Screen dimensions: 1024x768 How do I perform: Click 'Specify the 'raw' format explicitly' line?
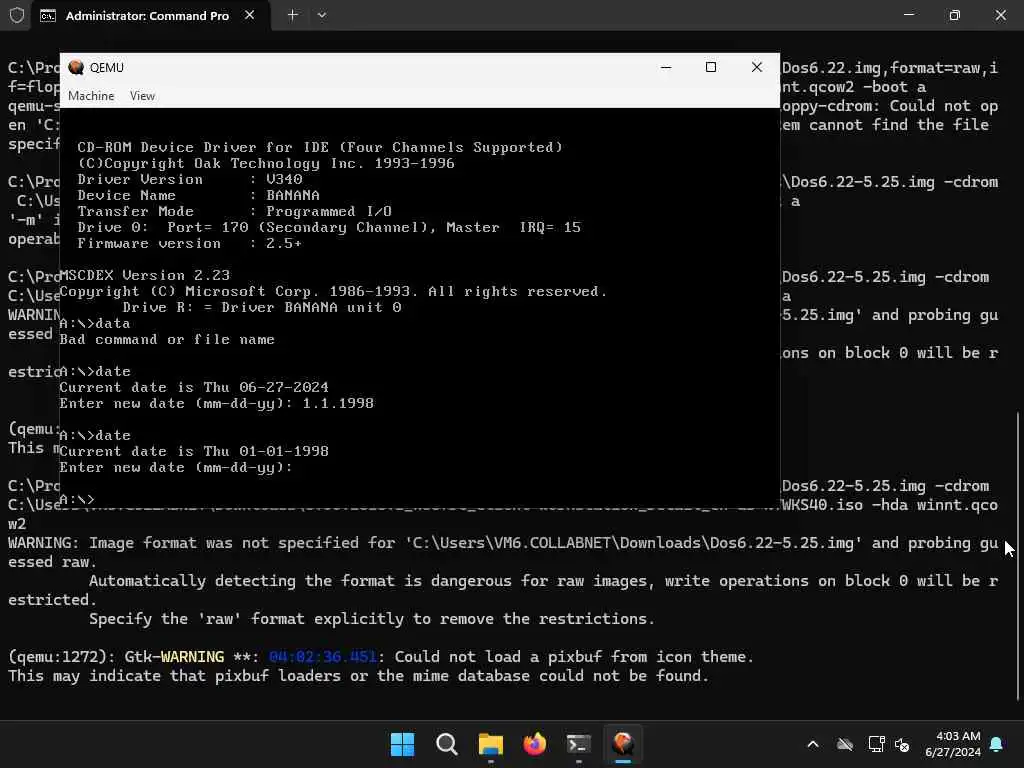(x=372, y=618)
